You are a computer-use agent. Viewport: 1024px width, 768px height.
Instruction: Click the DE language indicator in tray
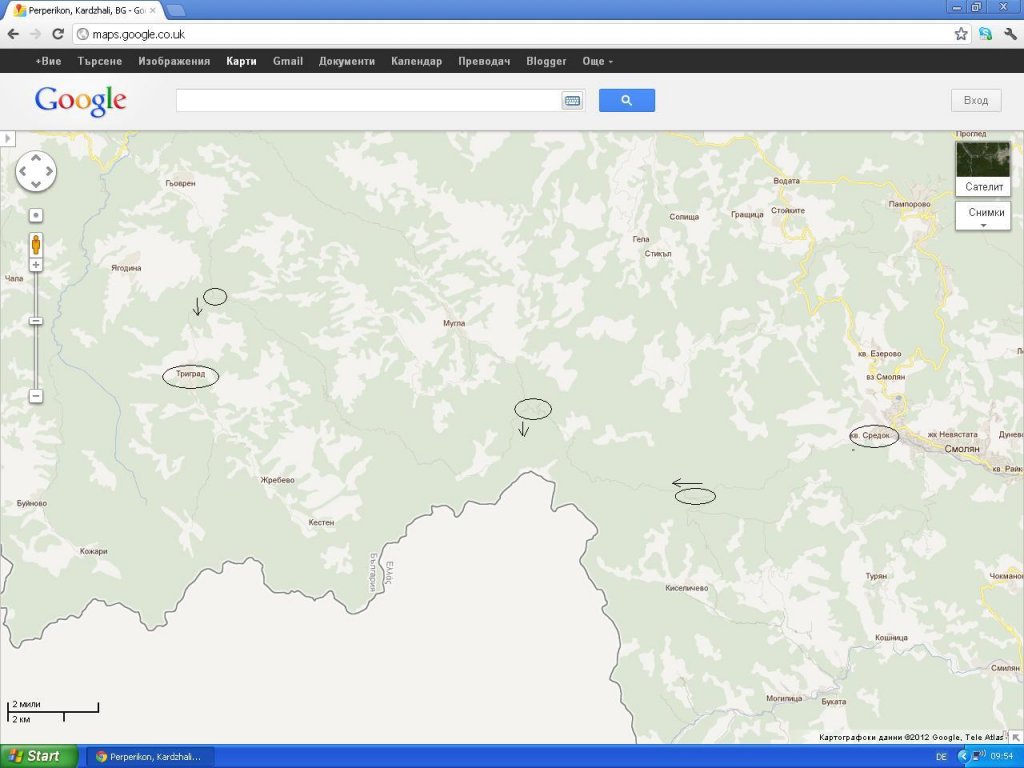(x=941, y=756)
